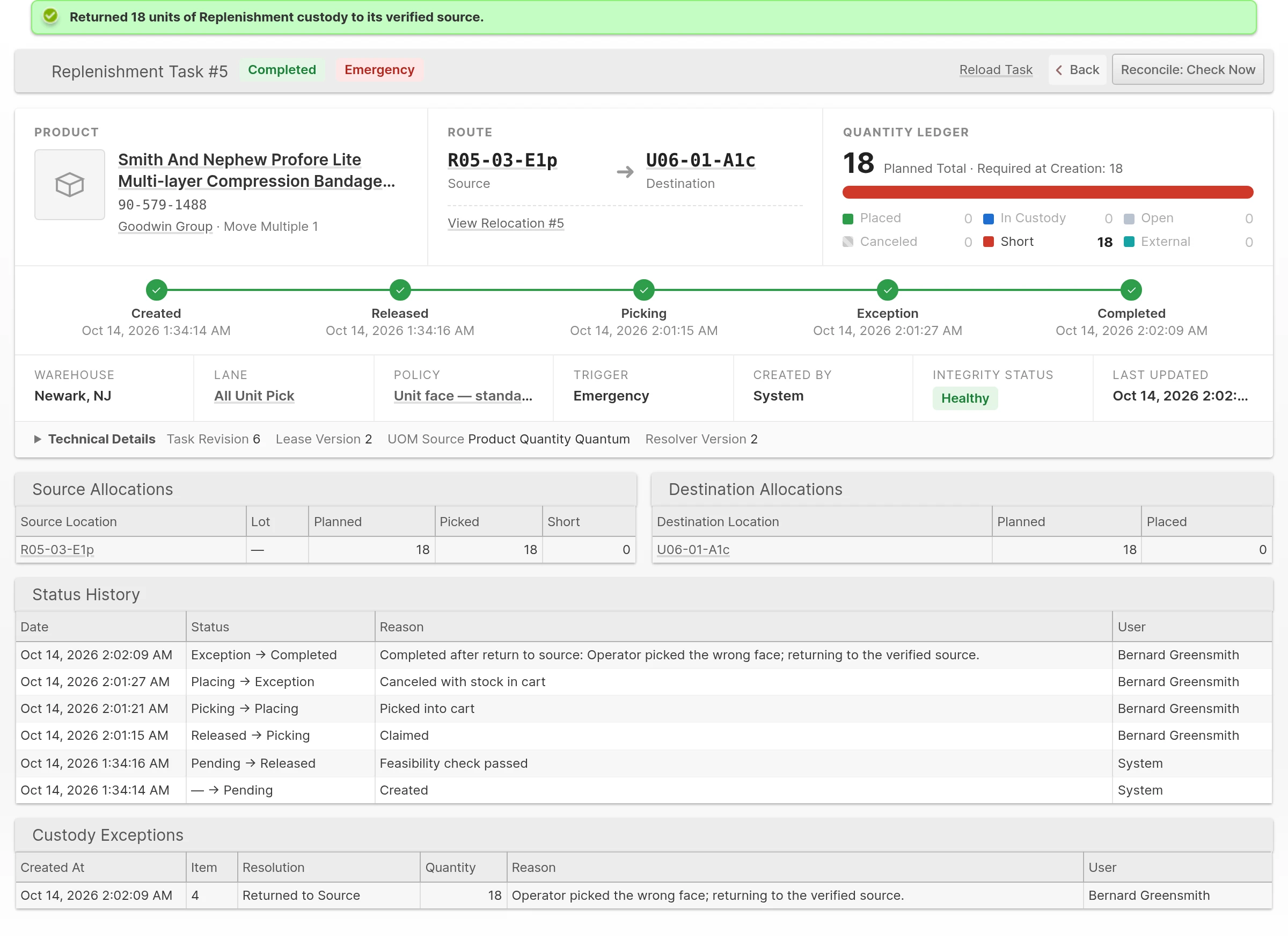Image resolution: width=1288 pixels, height=946 pixels.
Task: Open the View Relocation #5 link
Action: point(506,223)
